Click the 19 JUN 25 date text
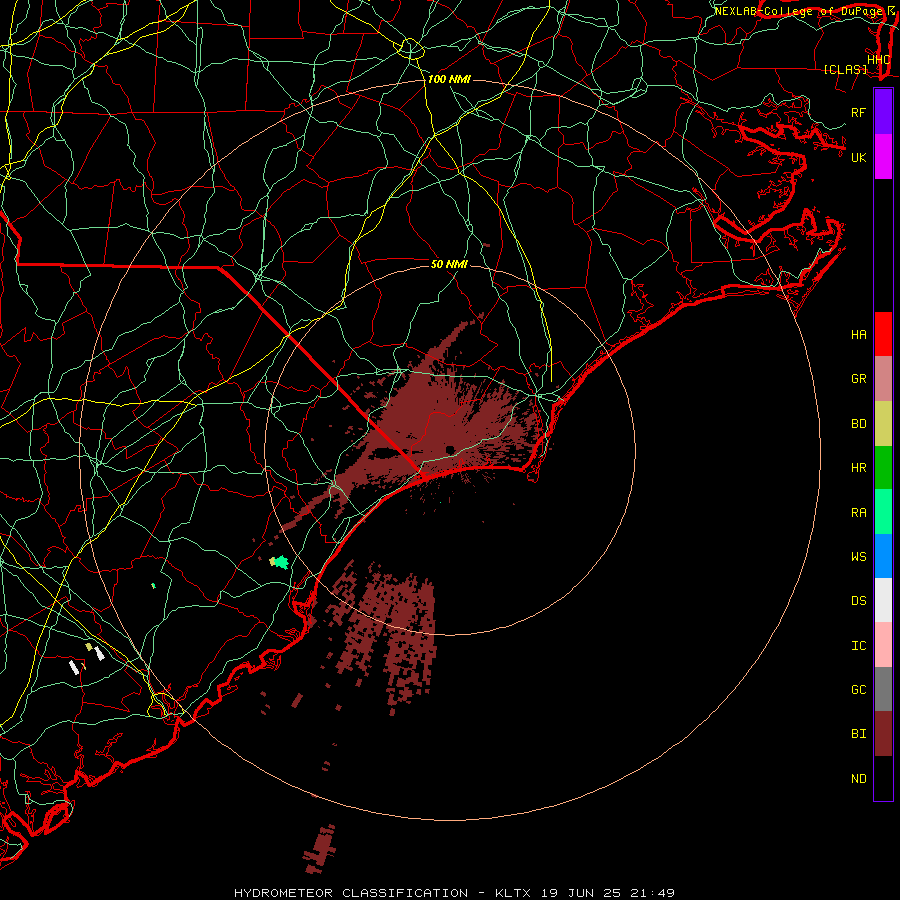Screen dimensions: 900x900 (580, 893)
